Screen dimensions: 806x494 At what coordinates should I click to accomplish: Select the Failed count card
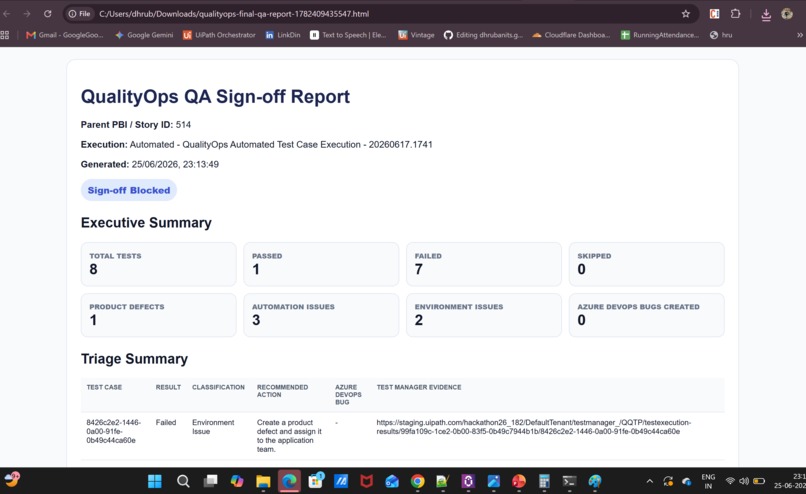pos(484,264)
